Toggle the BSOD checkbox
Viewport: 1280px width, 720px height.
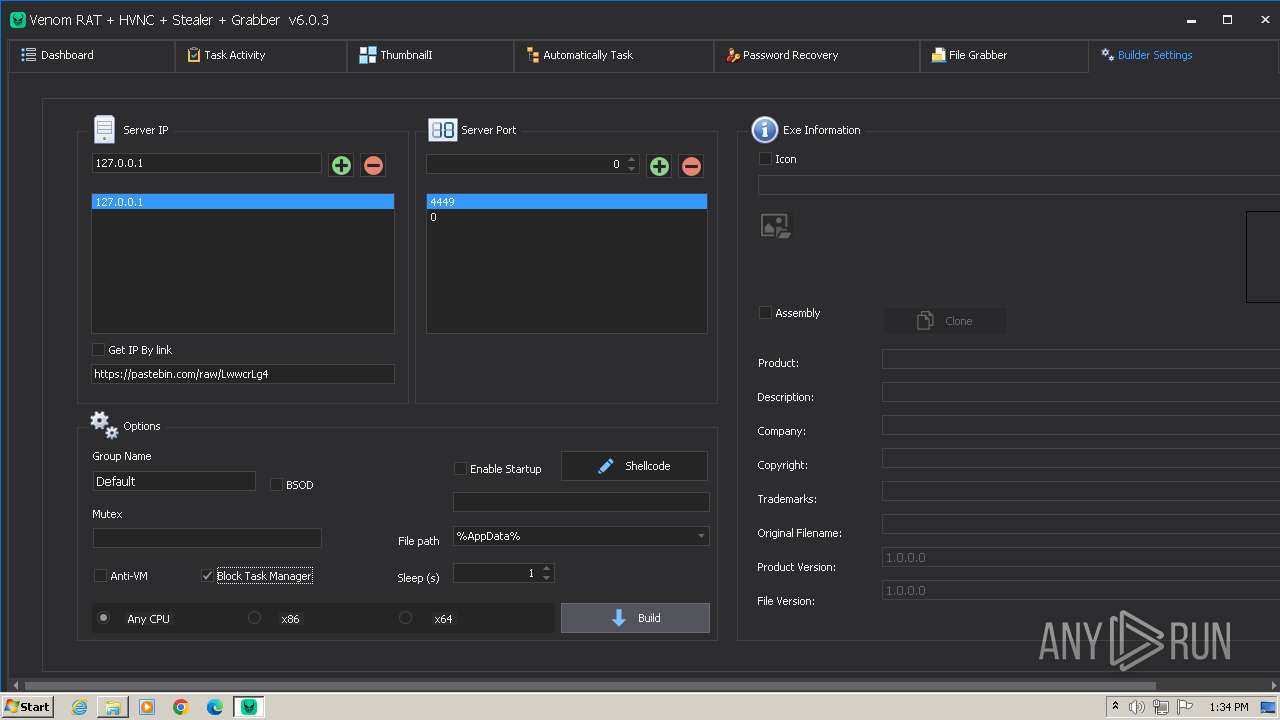277,485
